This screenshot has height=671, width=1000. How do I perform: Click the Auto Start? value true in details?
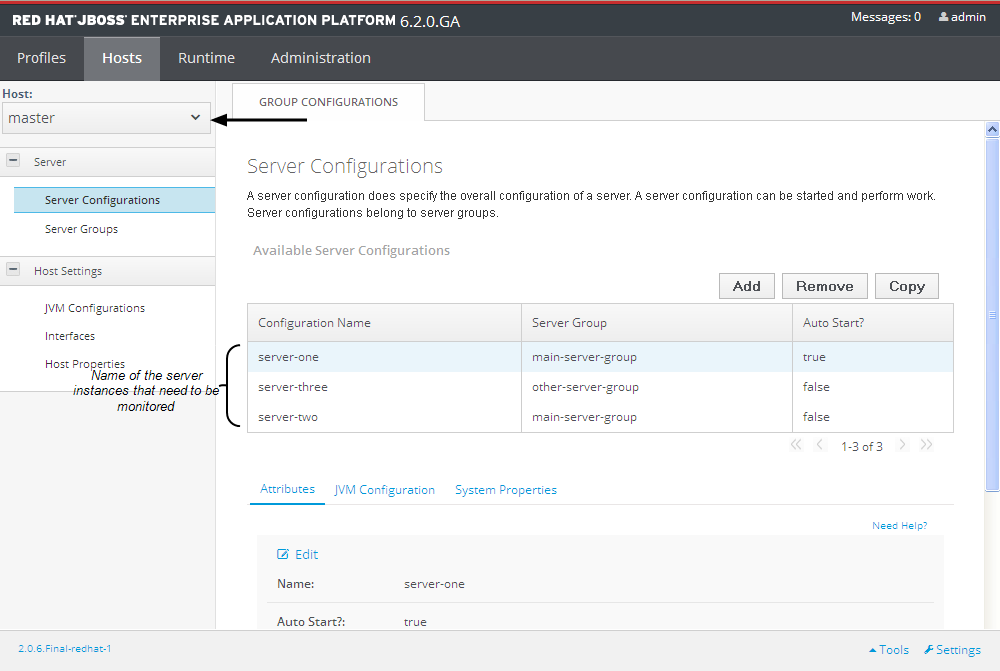415,622
